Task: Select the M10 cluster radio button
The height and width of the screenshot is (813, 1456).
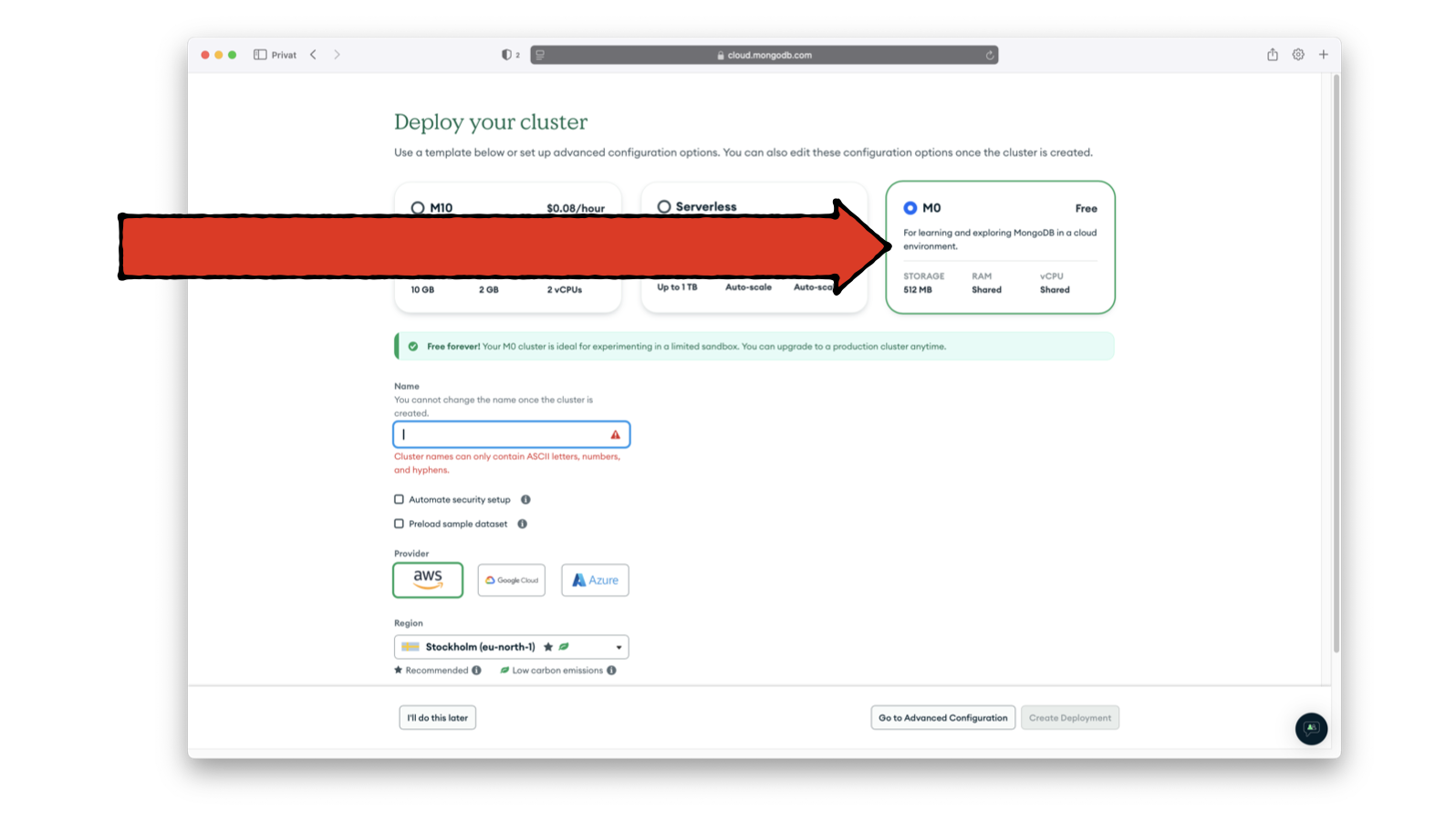Action: (418, 208)
